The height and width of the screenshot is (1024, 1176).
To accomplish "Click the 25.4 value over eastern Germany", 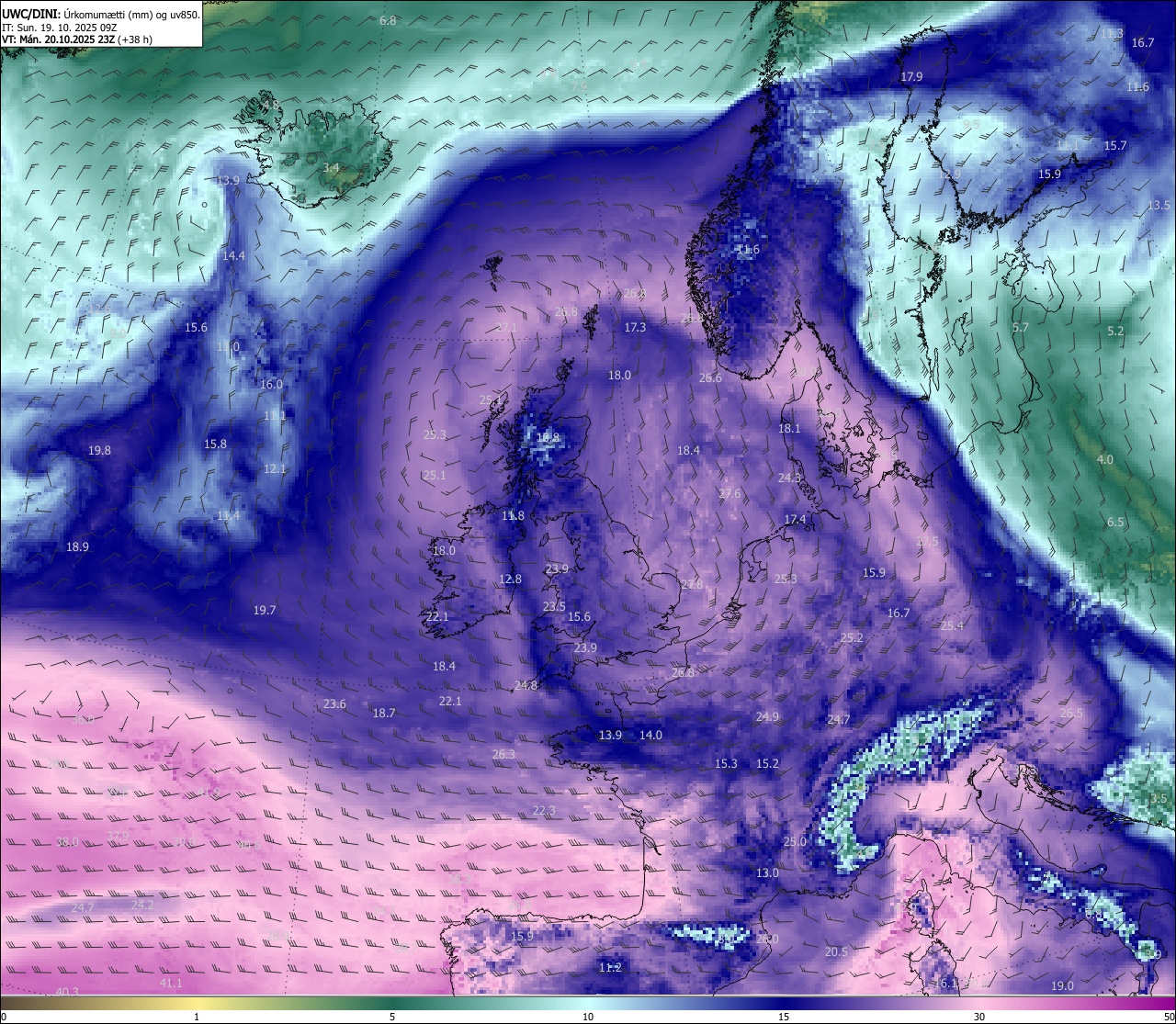I will (x=952, y=626).
